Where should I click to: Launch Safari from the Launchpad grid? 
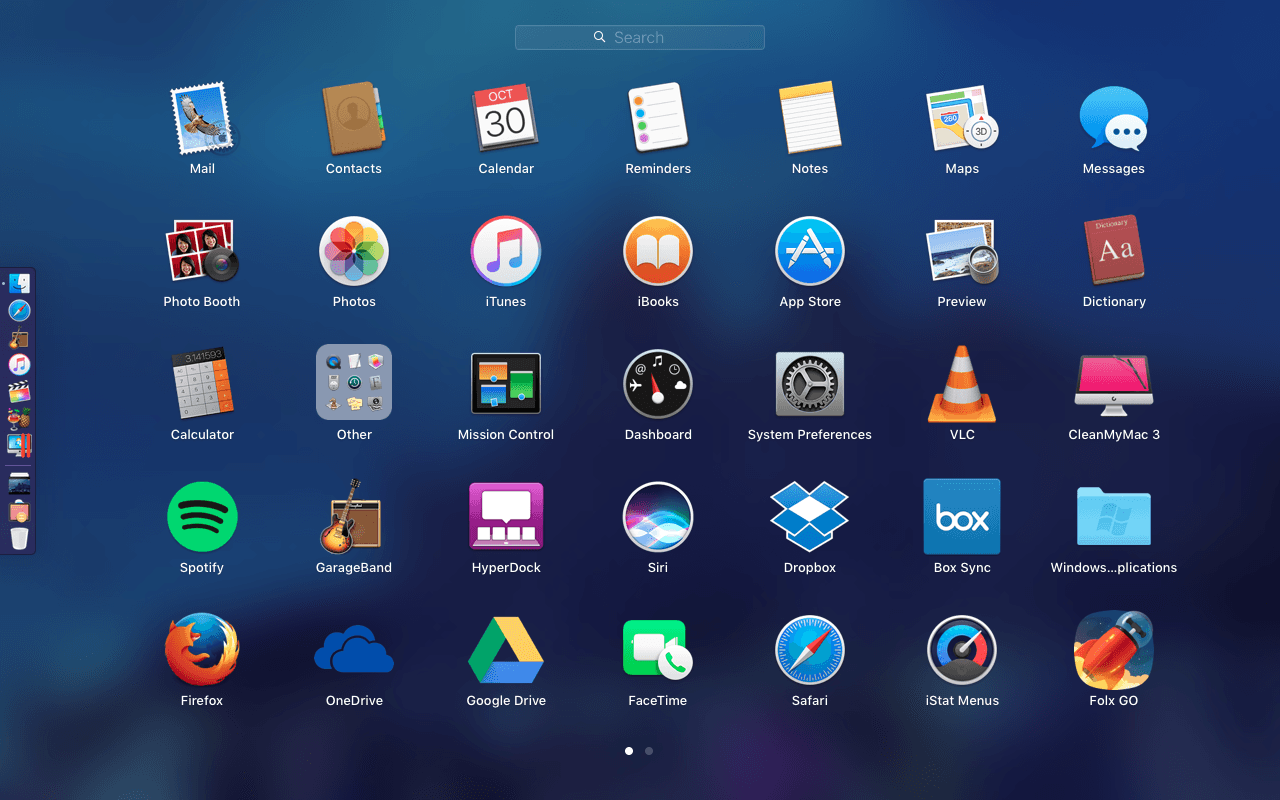pos(810,650)
